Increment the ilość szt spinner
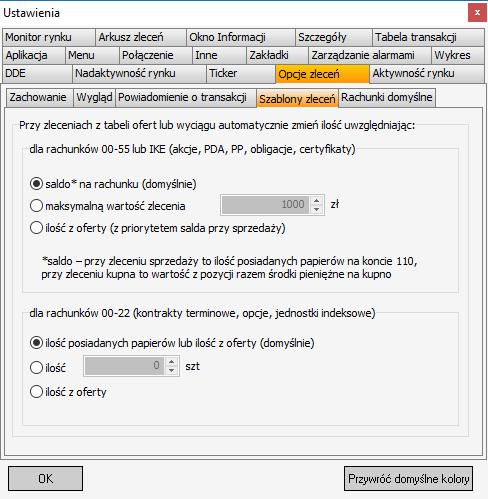Screen dimensions: 488x499 [x=172, y=362]
